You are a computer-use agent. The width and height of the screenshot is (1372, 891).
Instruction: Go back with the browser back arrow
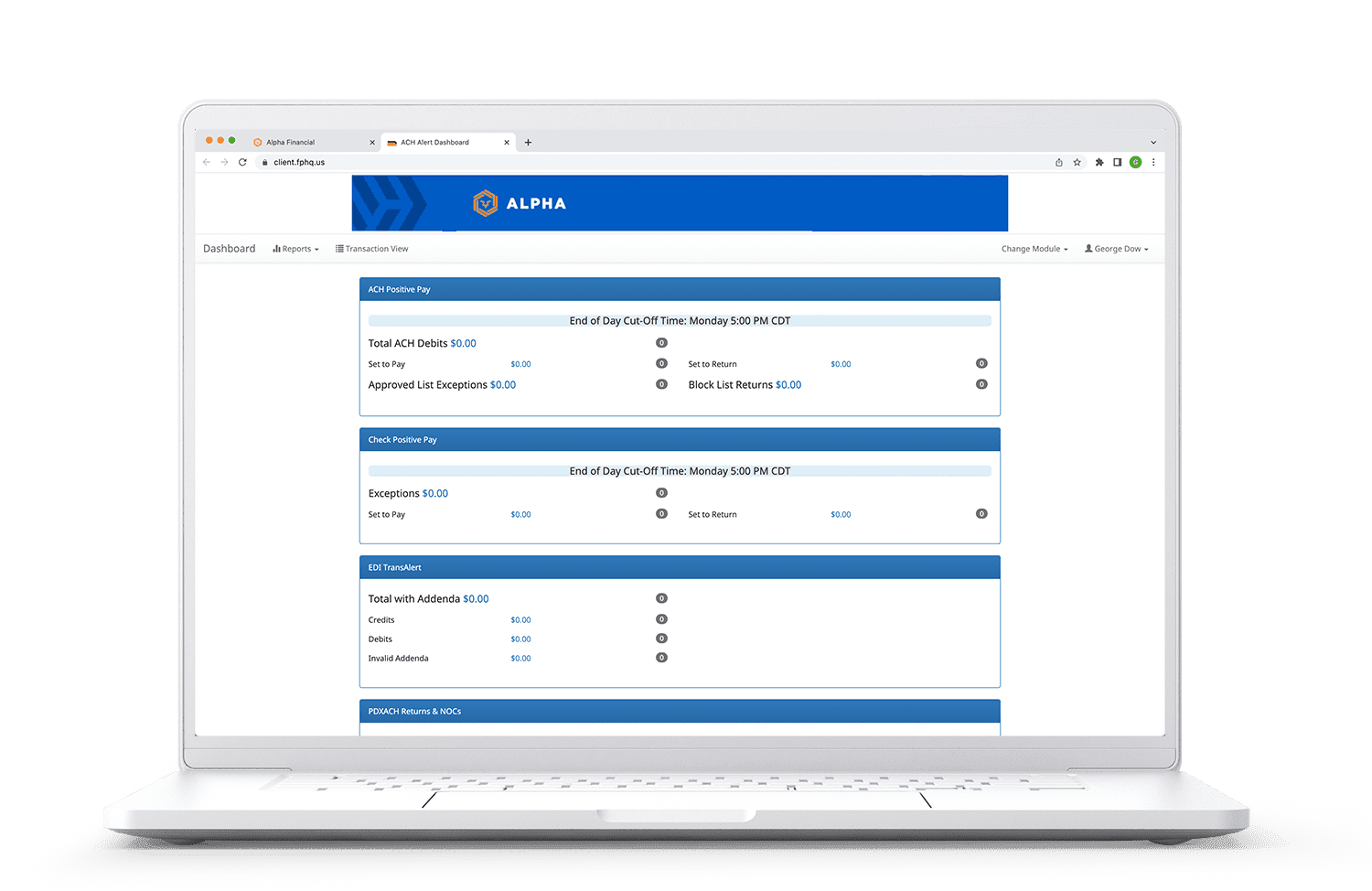pyautogui.click(x=207, y=162)
